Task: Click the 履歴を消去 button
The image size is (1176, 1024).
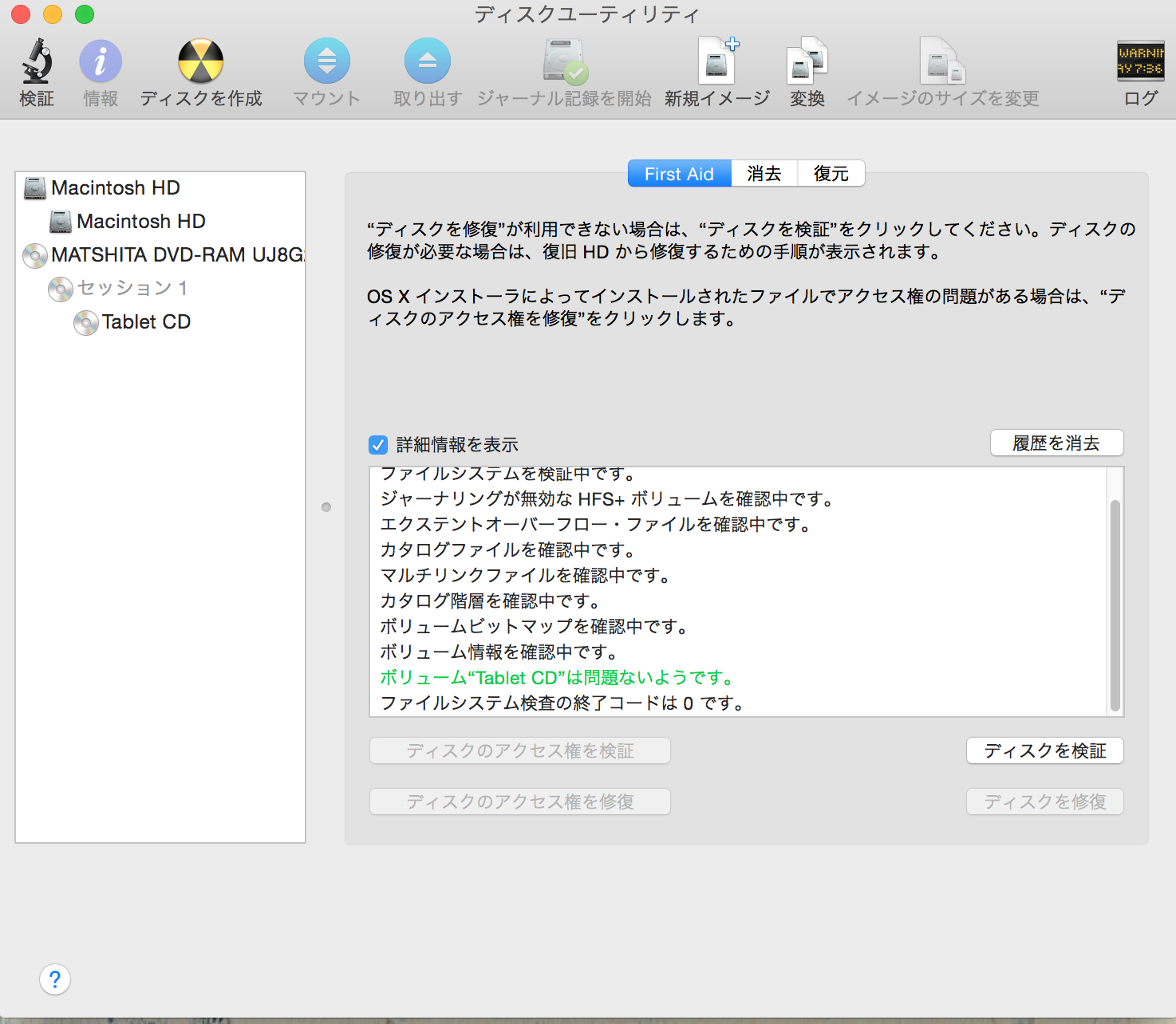Action: point(1056,443)
